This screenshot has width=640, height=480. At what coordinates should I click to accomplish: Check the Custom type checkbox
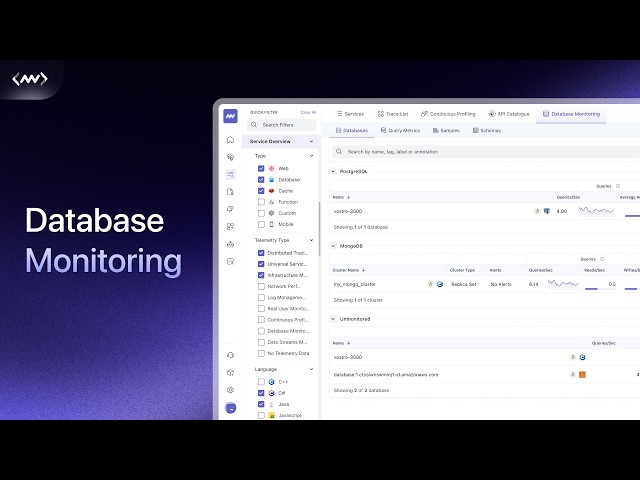coord(261,213)
